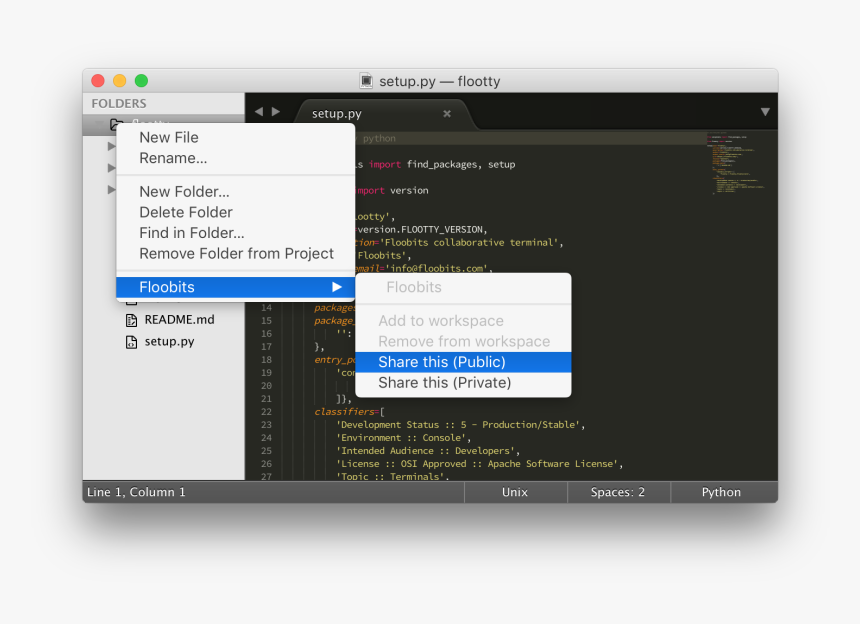Click the Floobits submenu arrow

coord(337,287)
